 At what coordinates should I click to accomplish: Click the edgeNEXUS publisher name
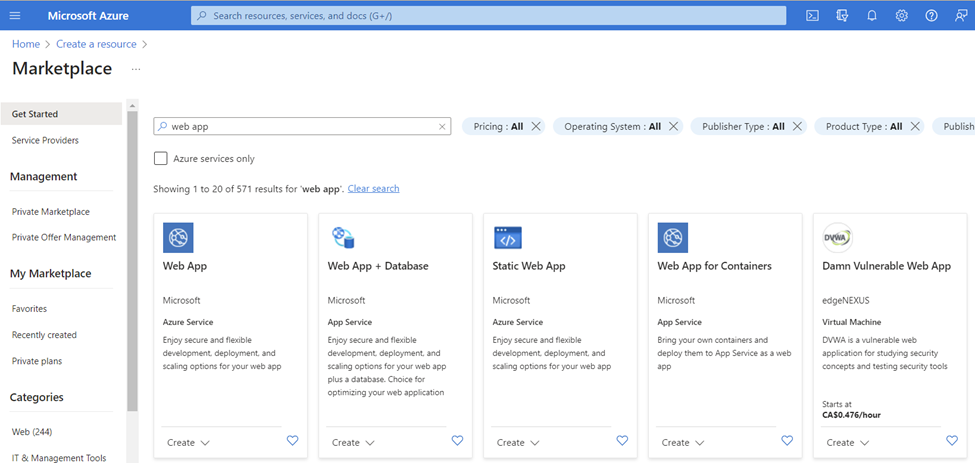pyautogui.click(x=846, y=300)
